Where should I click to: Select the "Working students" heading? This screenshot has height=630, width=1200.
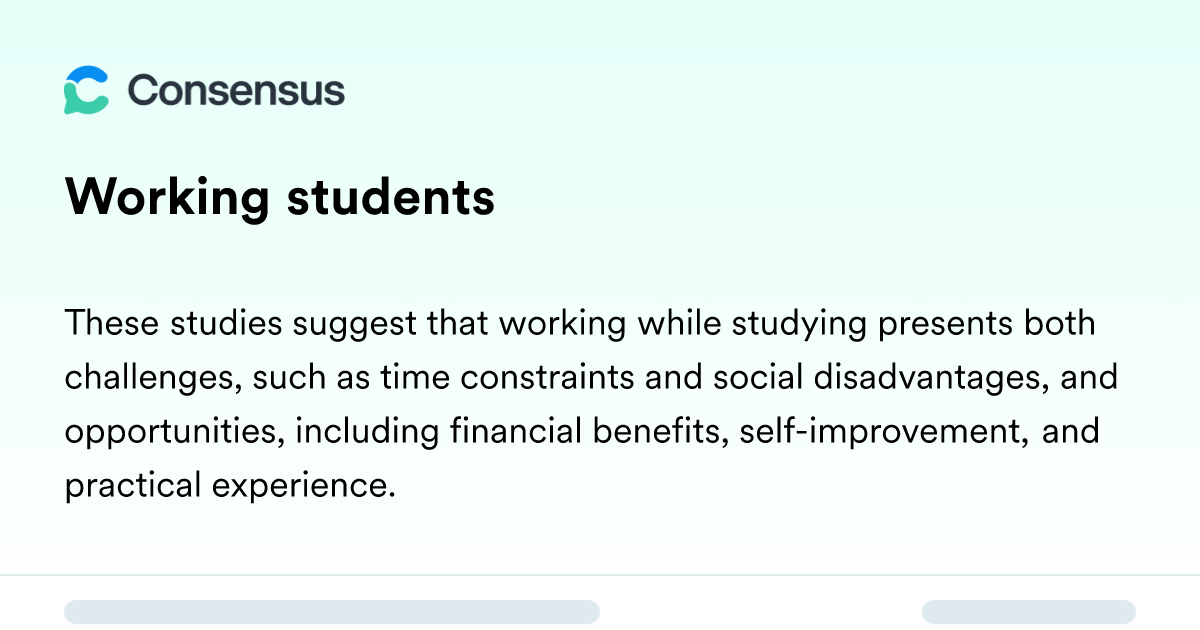[x=280, y=197]
